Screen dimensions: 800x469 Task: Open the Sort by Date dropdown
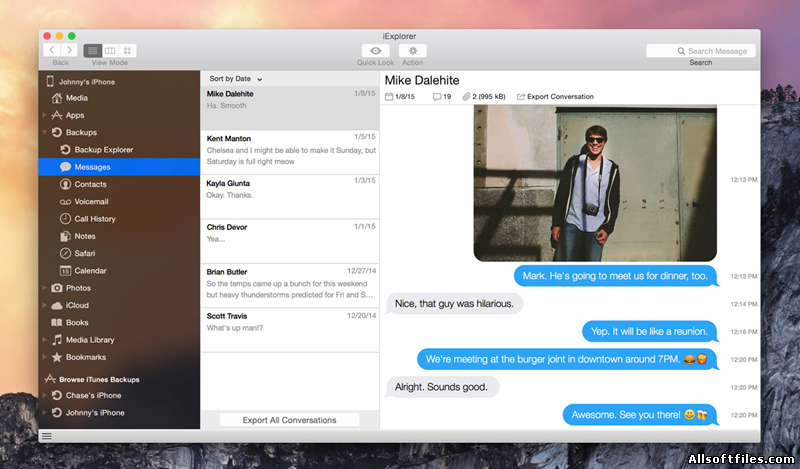[x=236, y=78]
